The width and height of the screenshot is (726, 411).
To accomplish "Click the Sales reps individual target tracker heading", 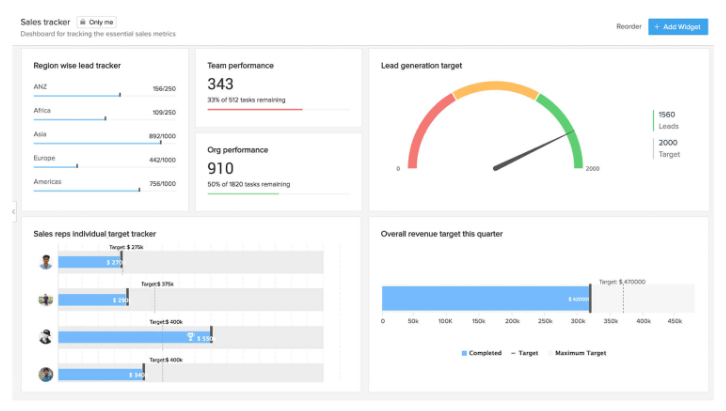I will tap(94, 234).
